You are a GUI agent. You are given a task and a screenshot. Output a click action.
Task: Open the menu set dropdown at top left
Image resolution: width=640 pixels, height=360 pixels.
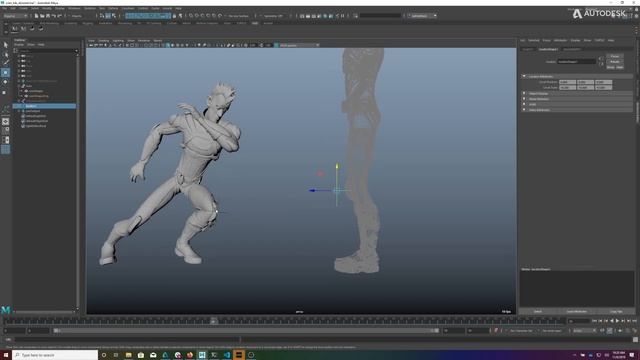click(x=16, y=16)
